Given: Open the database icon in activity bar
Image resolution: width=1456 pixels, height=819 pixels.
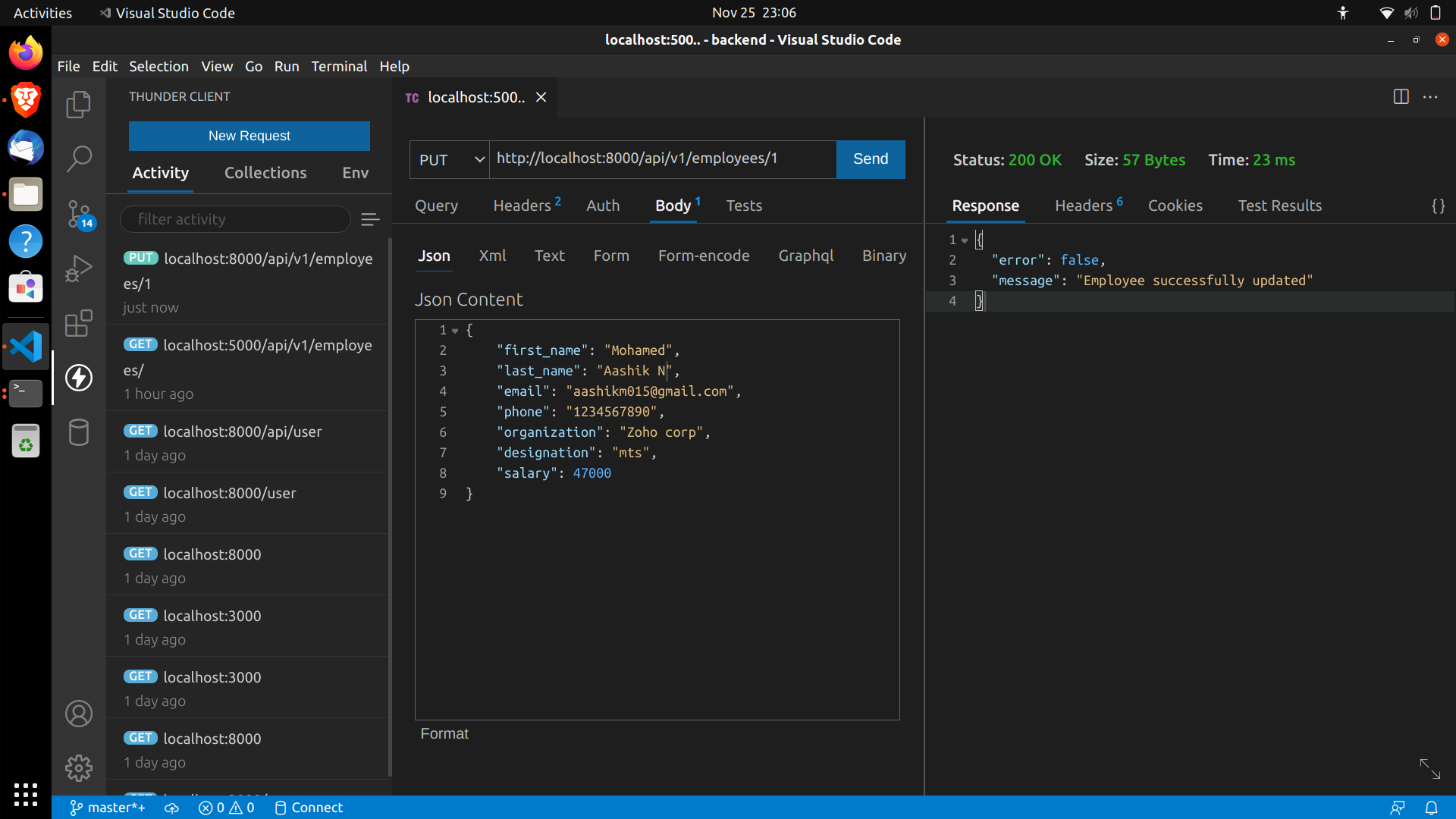Looking at the screenshot, I should click(x=79, y=432).
